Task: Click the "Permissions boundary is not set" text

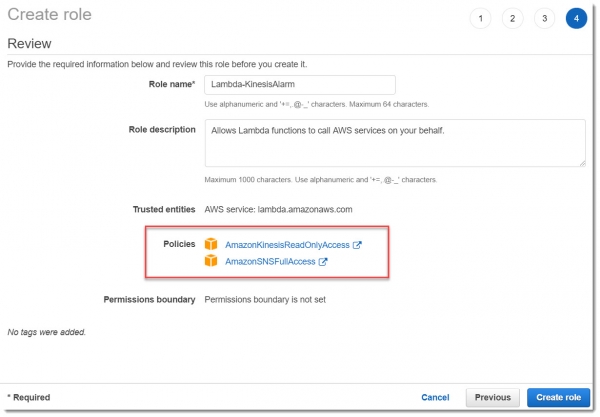Action: point(265,299)
